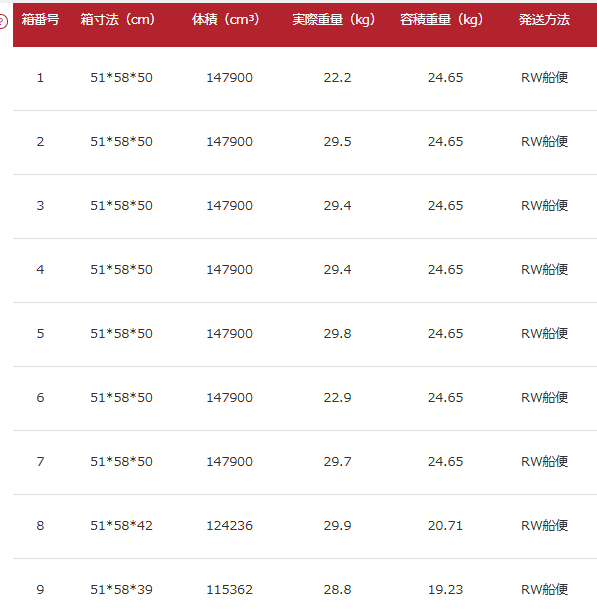This screenshot has height=616, width=597.
Task: Click the 箱寸法 (cm) column header
Action: click(x=118, y=20)
